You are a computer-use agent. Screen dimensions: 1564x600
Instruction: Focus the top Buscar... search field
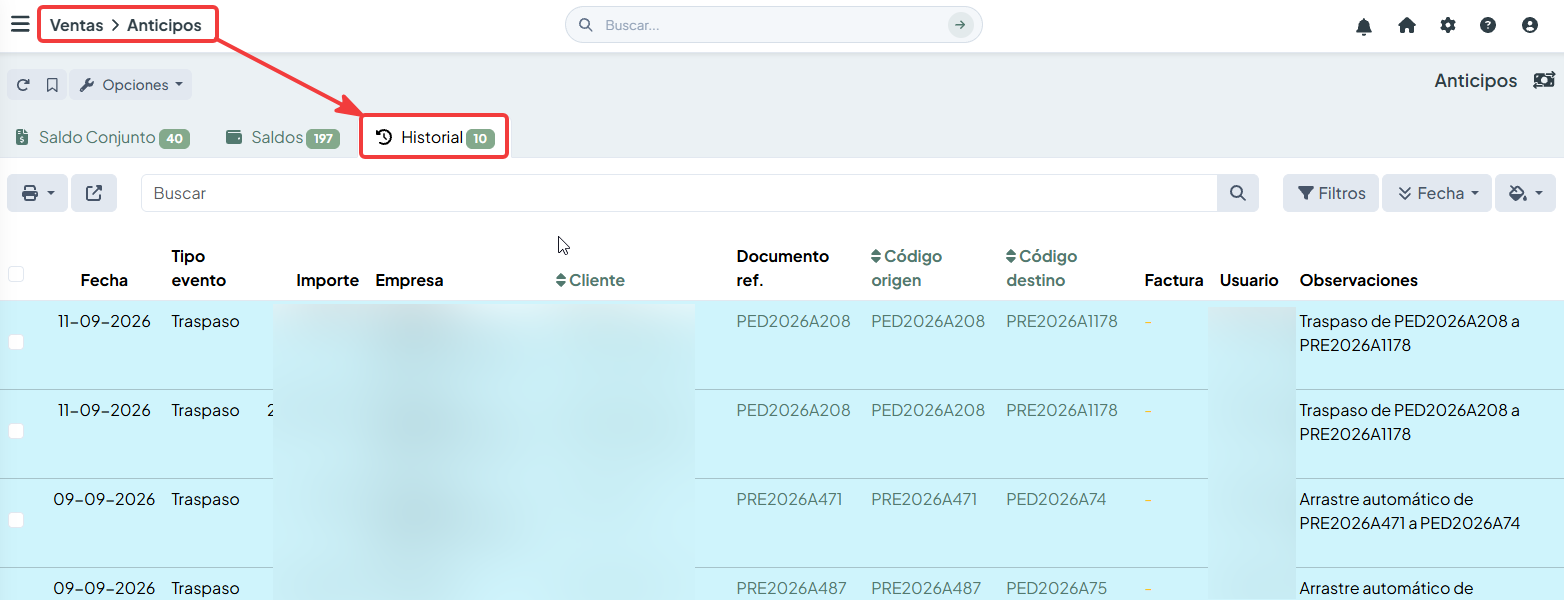[x=772, y=25]
